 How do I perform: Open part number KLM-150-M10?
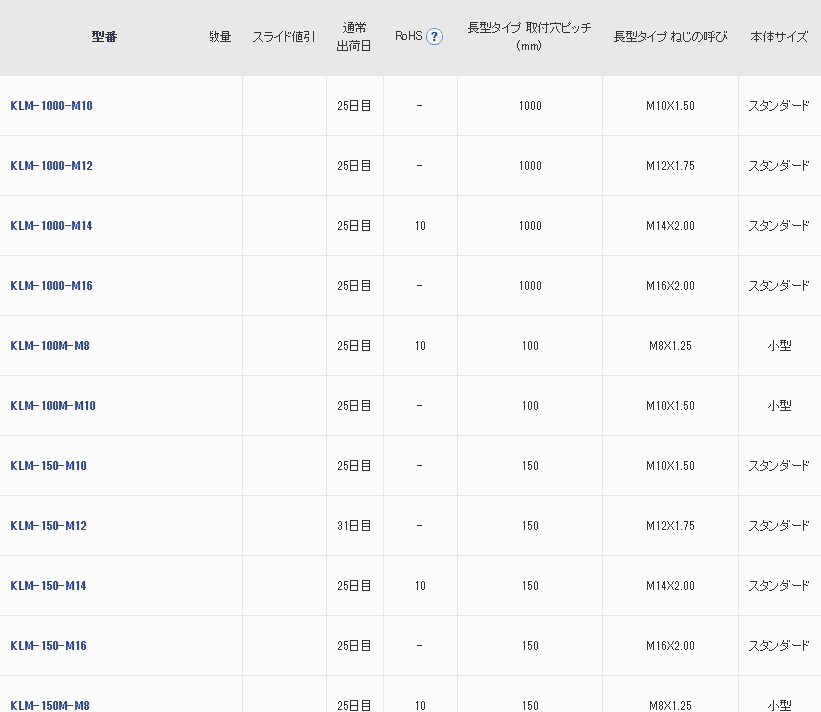48,466
